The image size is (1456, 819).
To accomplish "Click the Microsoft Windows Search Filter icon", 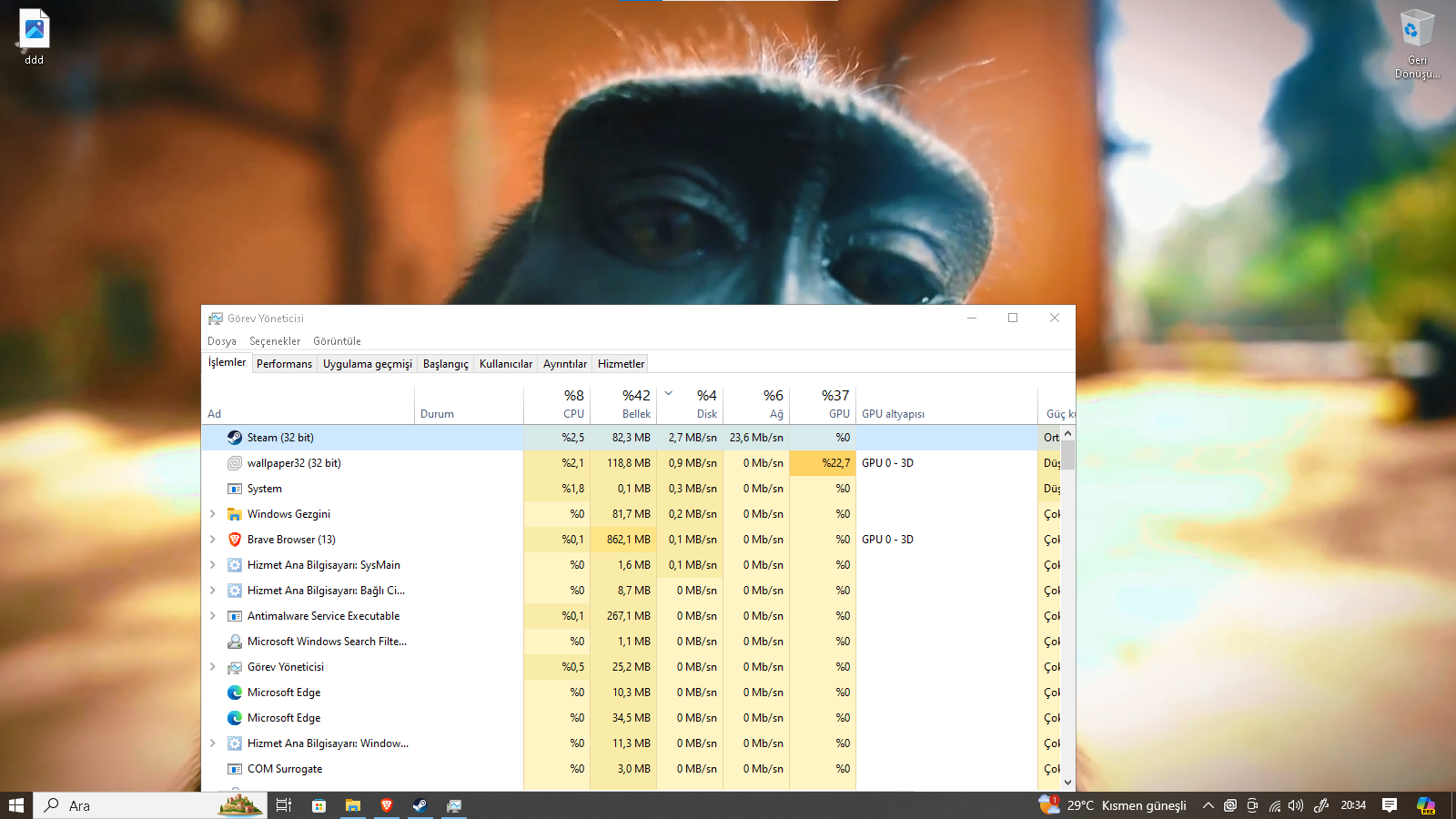I will coord(234,642).
